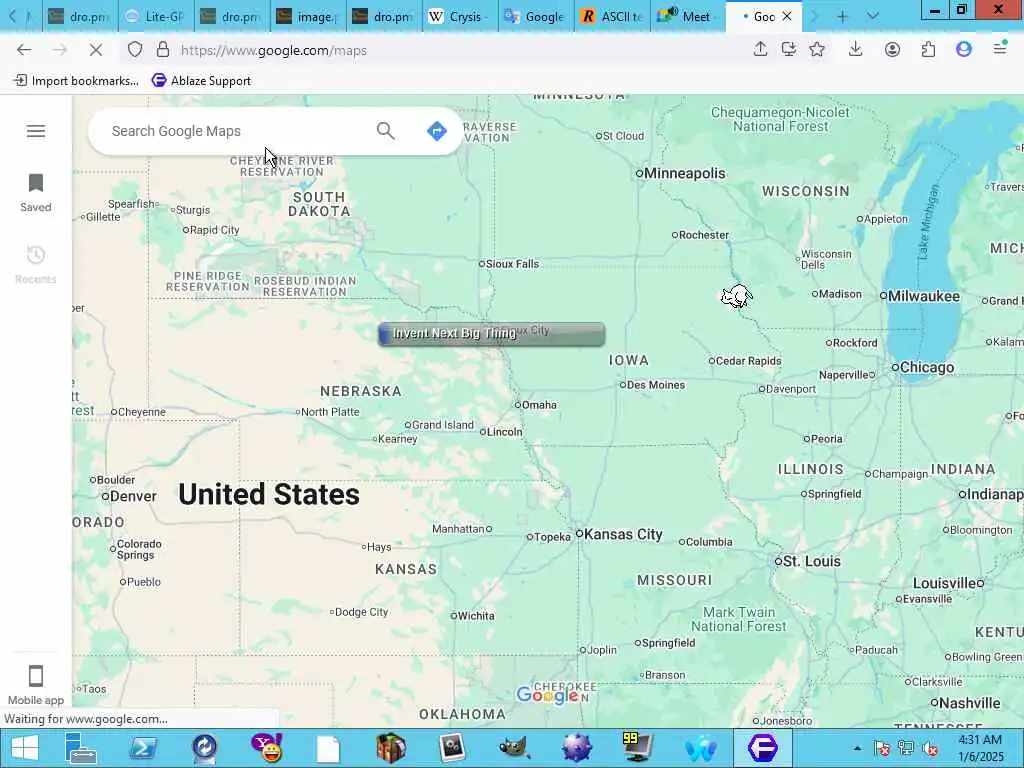Open the Saved places panel
The width and height of the screenshot is (1024, 768).
pyautogui.click(x=36, y=193)
